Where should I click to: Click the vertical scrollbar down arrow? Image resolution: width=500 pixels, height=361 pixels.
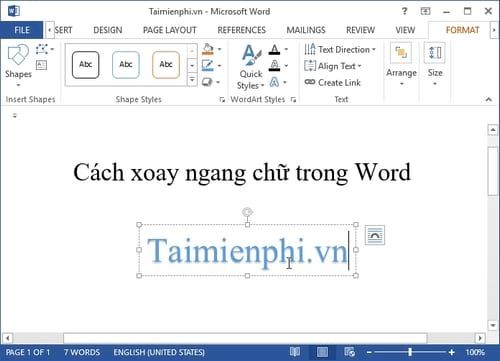tap(493, 325)
